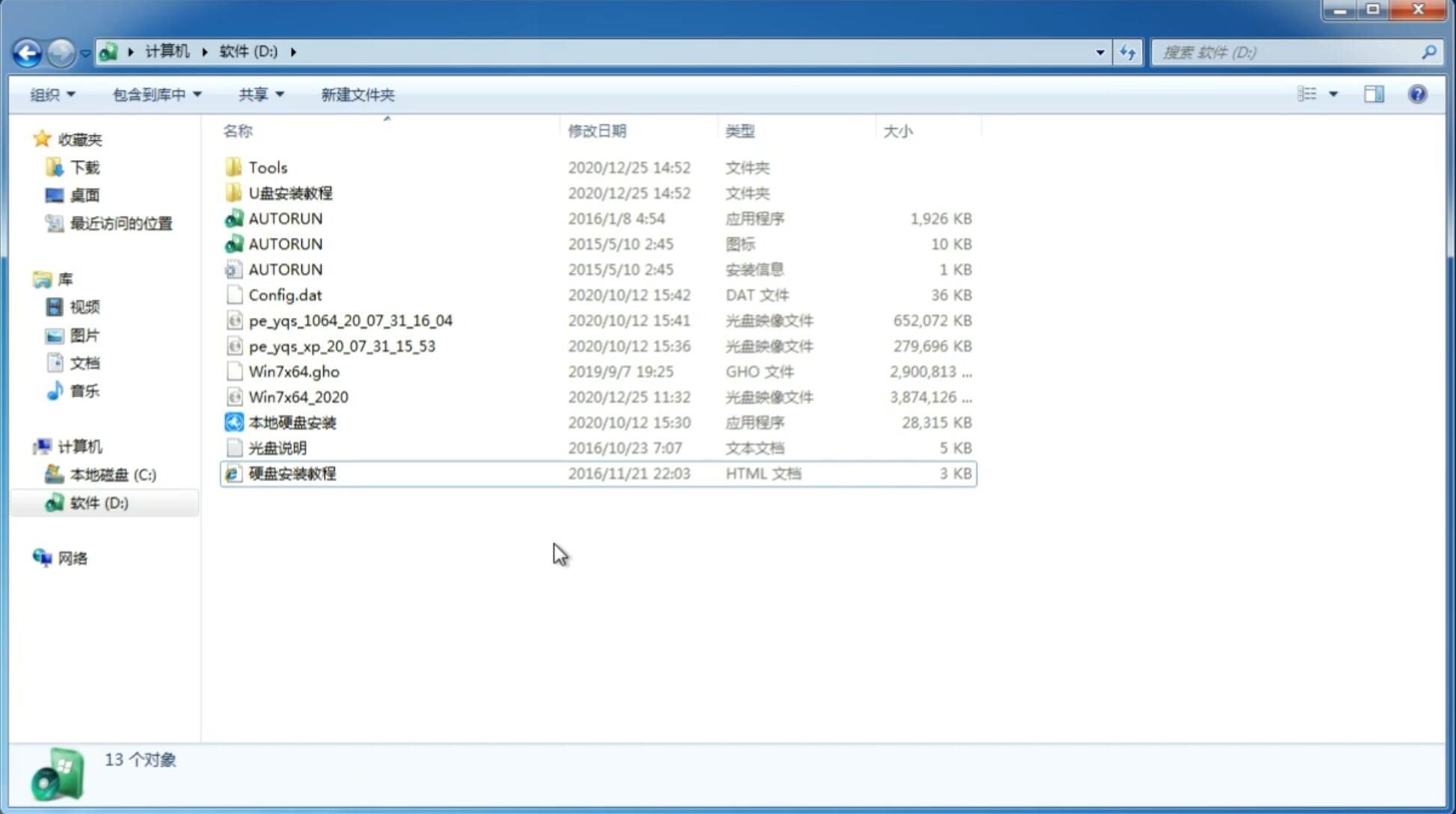Click the 包含到库中 menu item
The height and width of the screenshot is (814, 1456).
pos(154,94)
